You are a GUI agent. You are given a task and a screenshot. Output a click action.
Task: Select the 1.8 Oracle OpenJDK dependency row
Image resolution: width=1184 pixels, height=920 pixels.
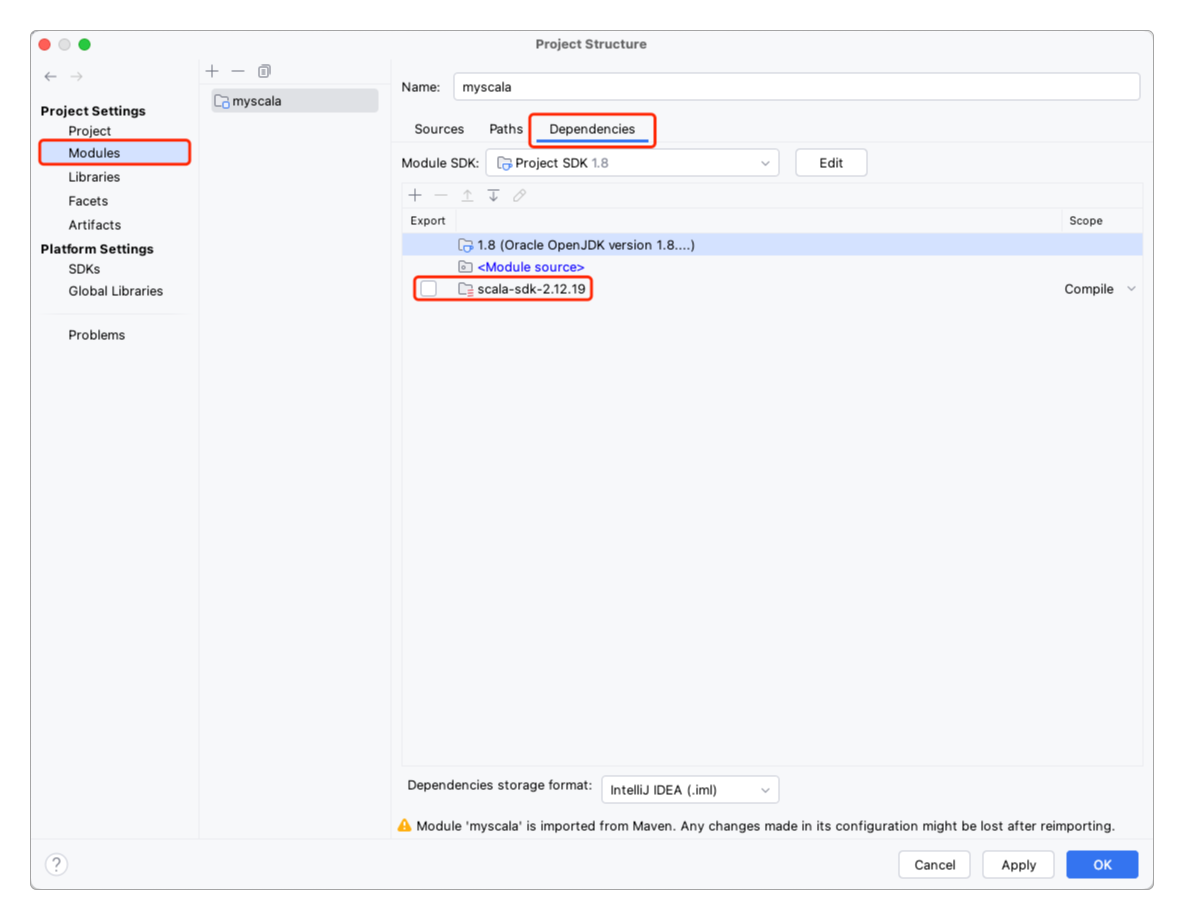click(x=772, y=245)
